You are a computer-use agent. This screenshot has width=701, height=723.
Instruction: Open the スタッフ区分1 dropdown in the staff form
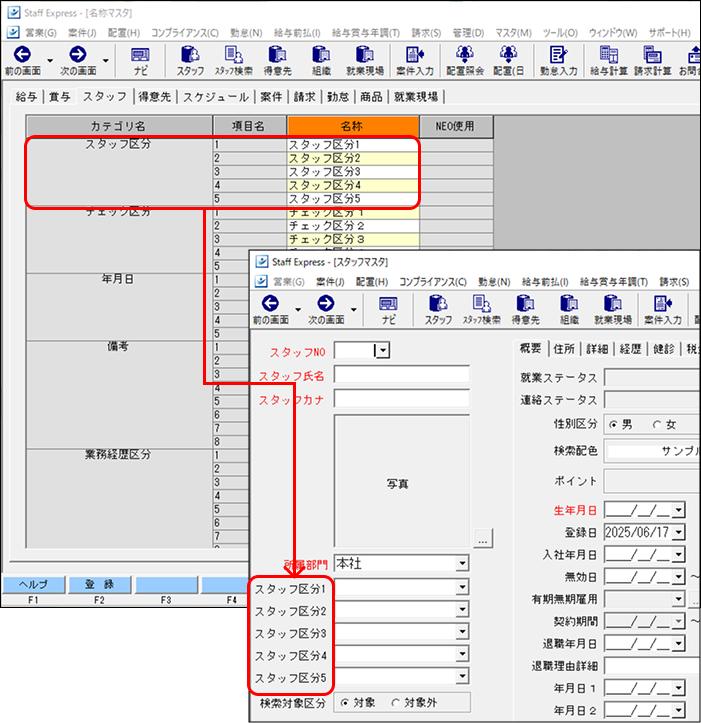tap(462, 588)
